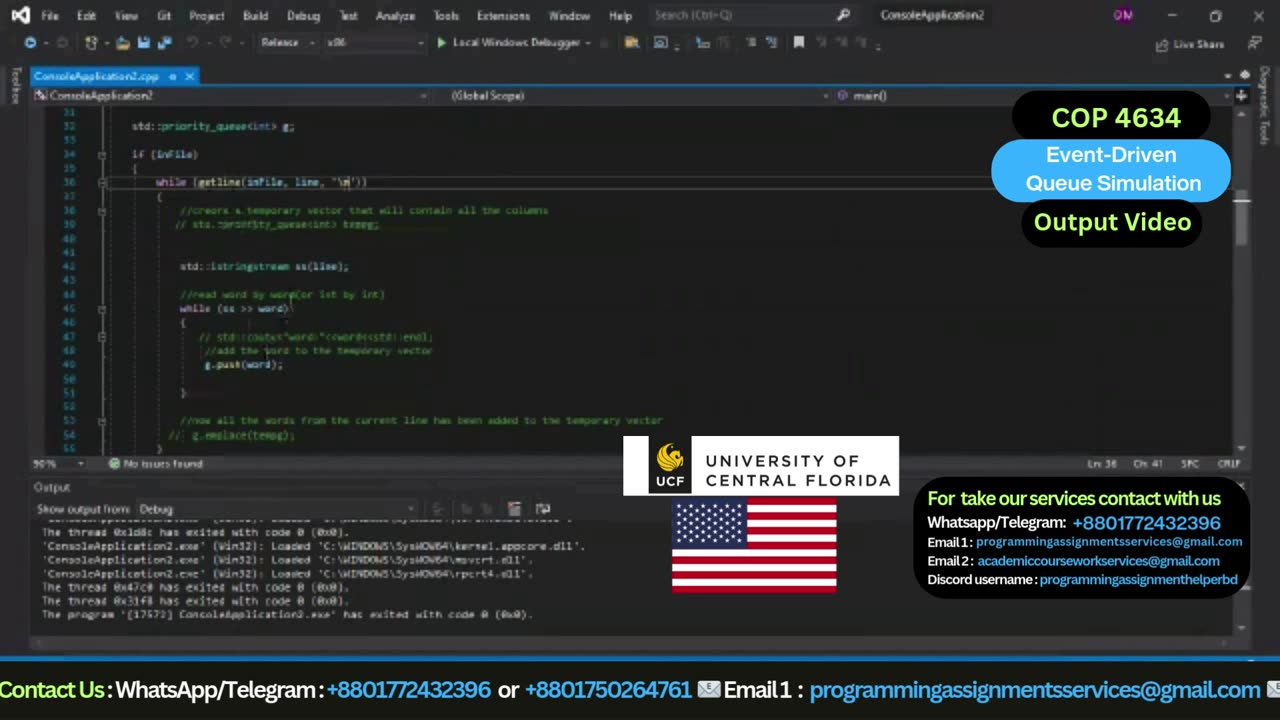This screenshot has width=1280, height=720.
Task: Click the Clear All icon in Output panel
Action: 514,509
